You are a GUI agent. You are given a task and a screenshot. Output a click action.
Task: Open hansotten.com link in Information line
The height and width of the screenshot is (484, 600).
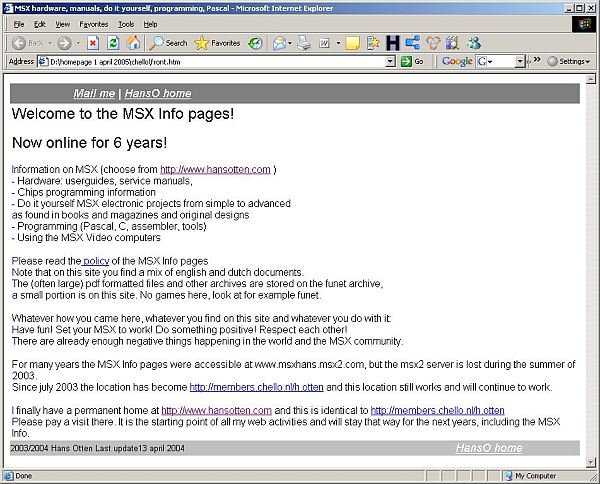[x=215, y=169]
